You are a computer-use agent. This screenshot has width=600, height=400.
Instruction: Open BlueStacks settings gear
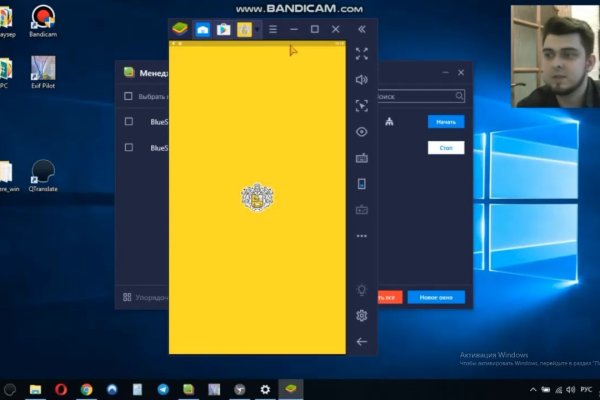pos(361,316)
